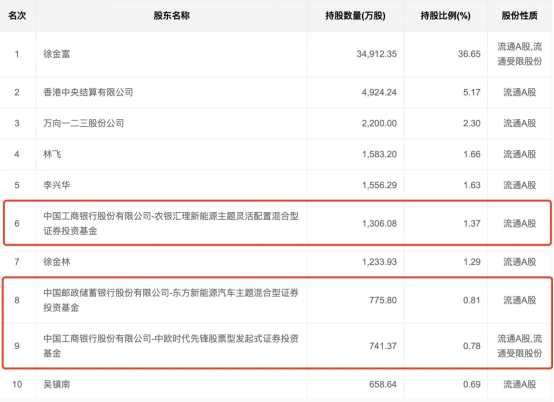Click share count 34,912.35
Image resolution: width=554 pixels, height=402 pixels.
(x=377, y=54)
